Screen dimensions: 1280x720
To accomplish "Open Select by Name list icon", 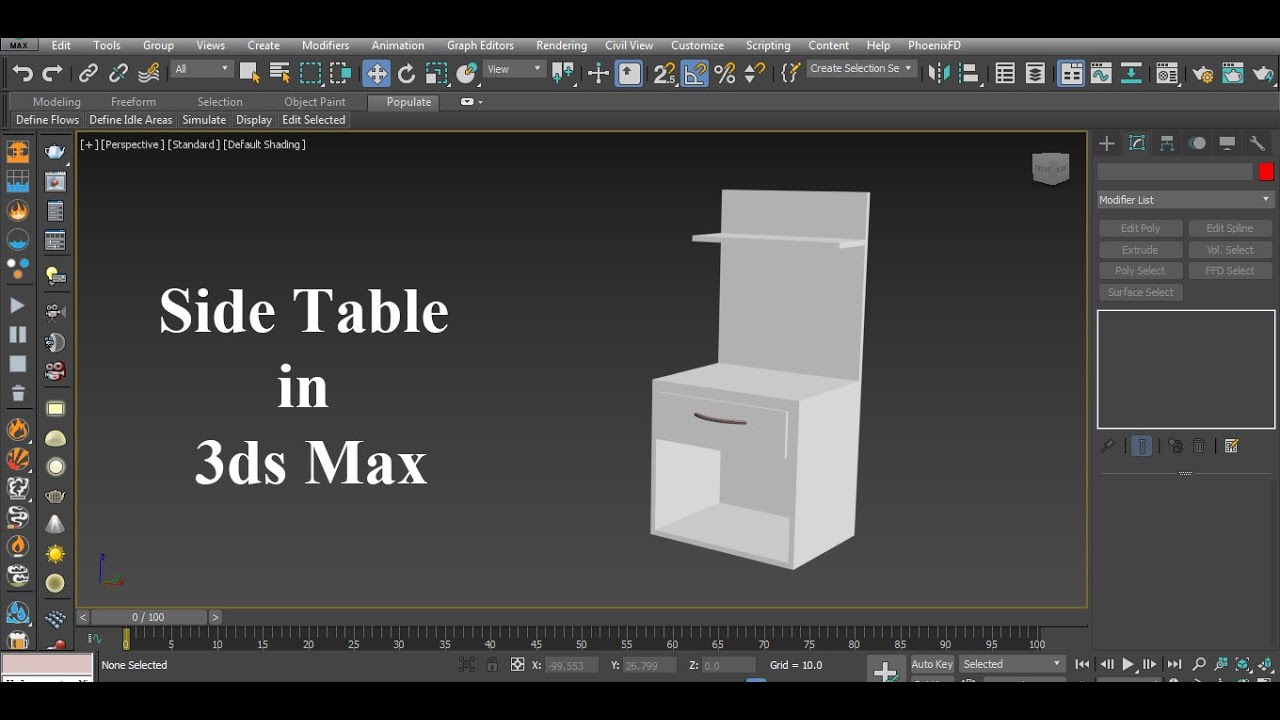I will tap(280, 73).
